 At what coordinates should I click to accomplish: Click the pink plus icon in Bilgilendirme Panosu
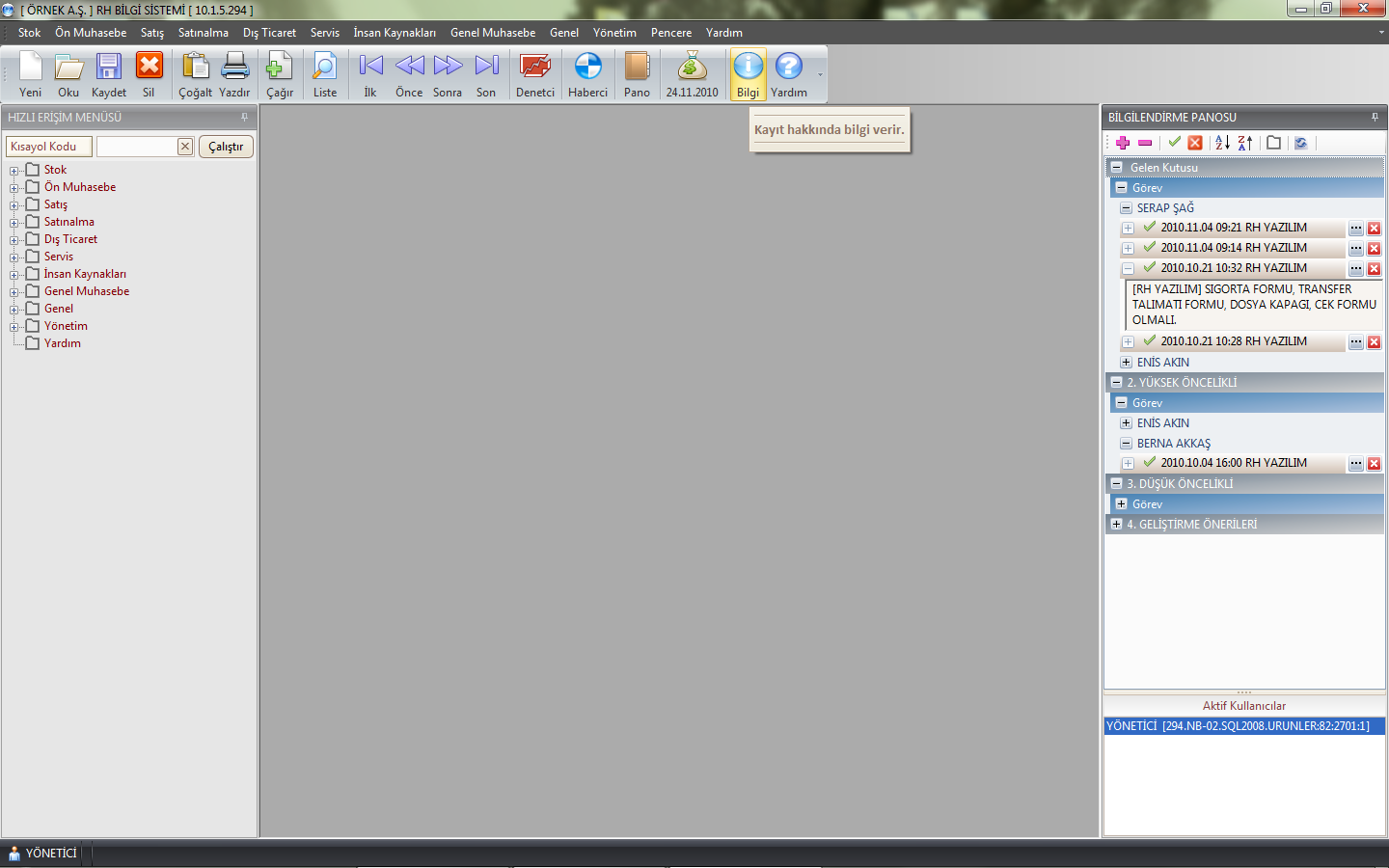(x=1123, y=143)
